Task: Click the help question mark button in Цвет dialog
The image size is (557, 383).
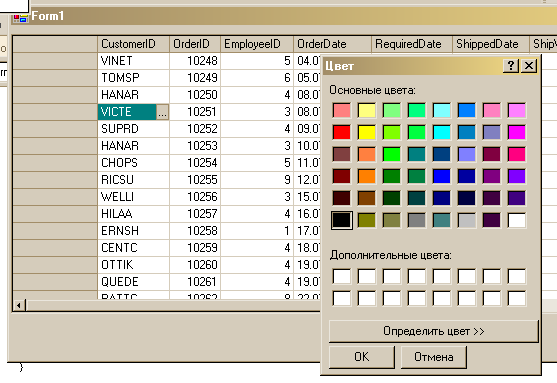Action: [510, 66]
